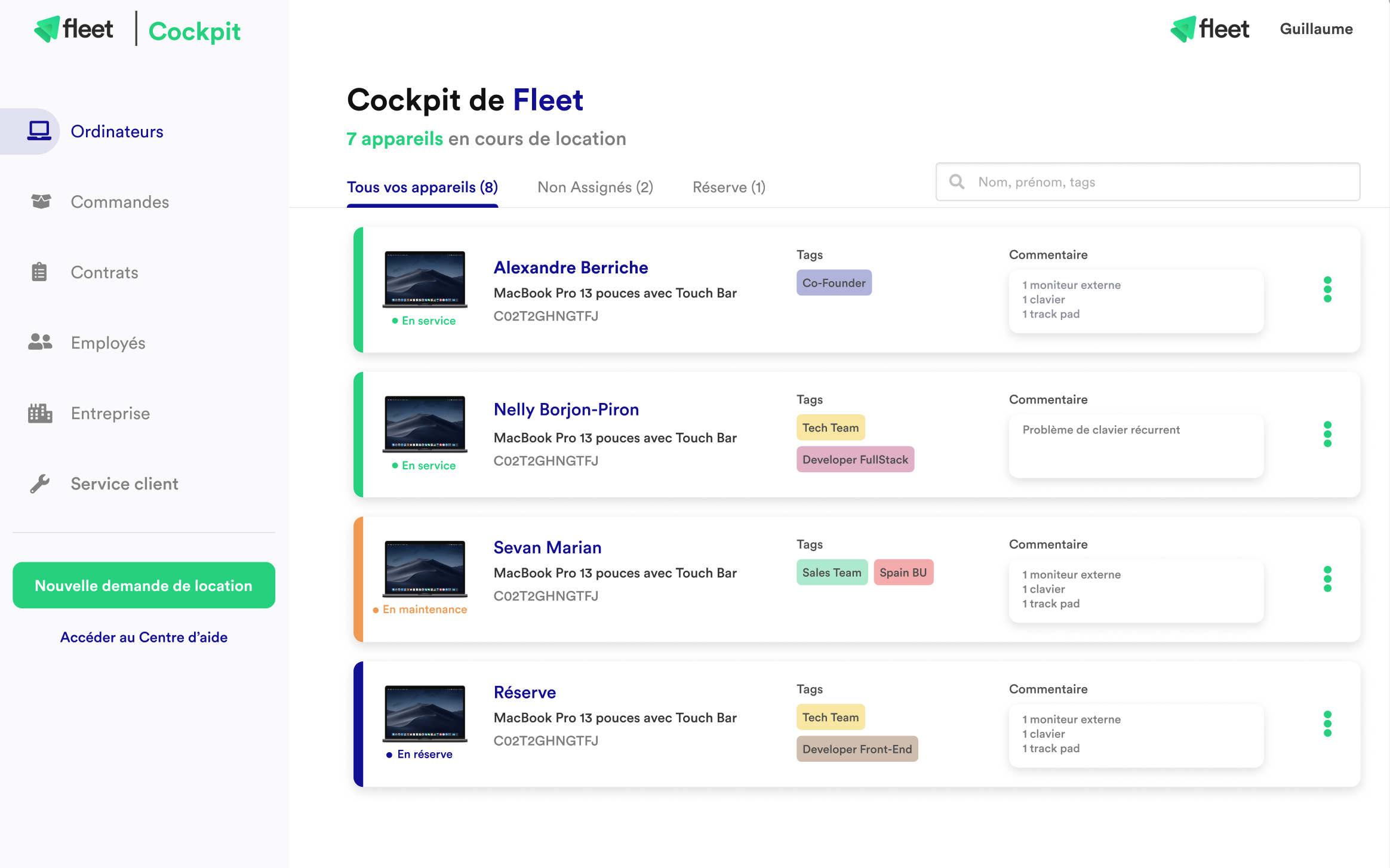Open the three-dot menu for Alexandre Berriche

click(x=1327, y=290)
